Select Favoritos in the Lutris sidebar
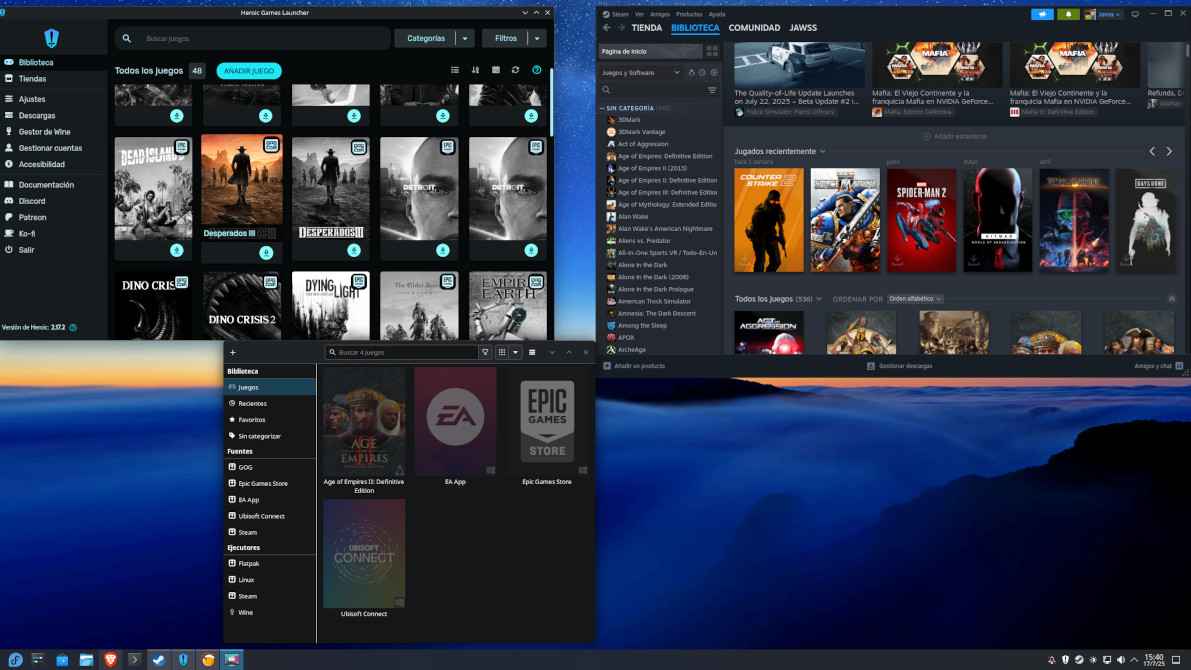1191x670 pixels. point(270,420)
